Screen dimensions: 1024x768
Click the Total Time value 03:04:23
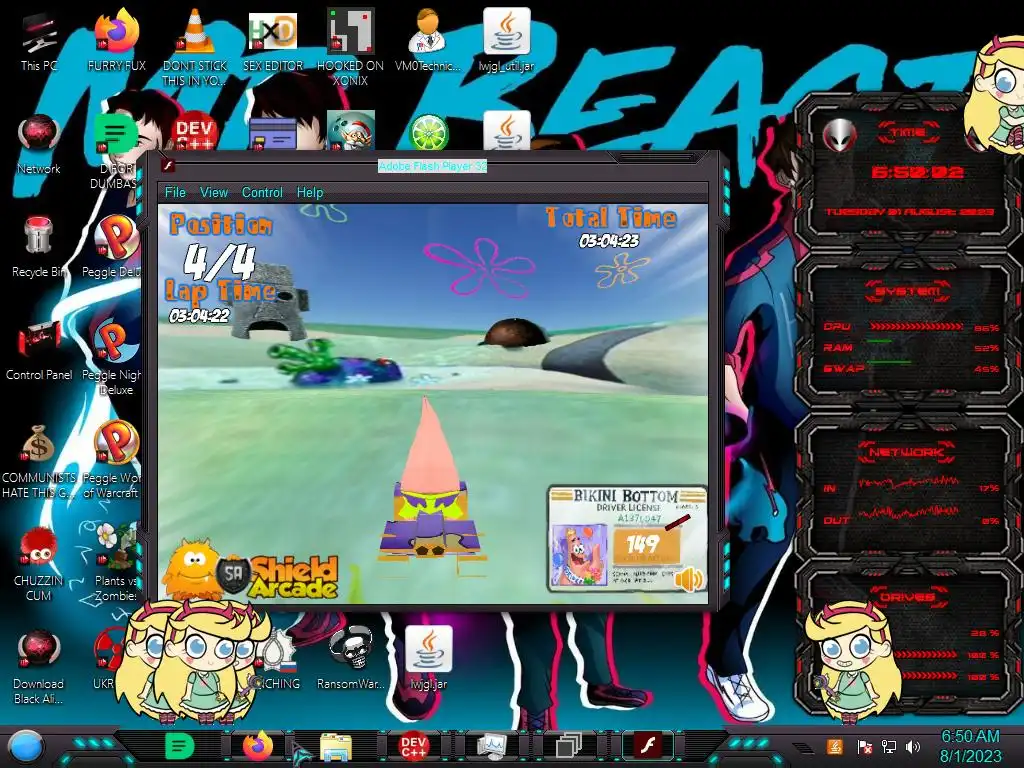(609, 241)
